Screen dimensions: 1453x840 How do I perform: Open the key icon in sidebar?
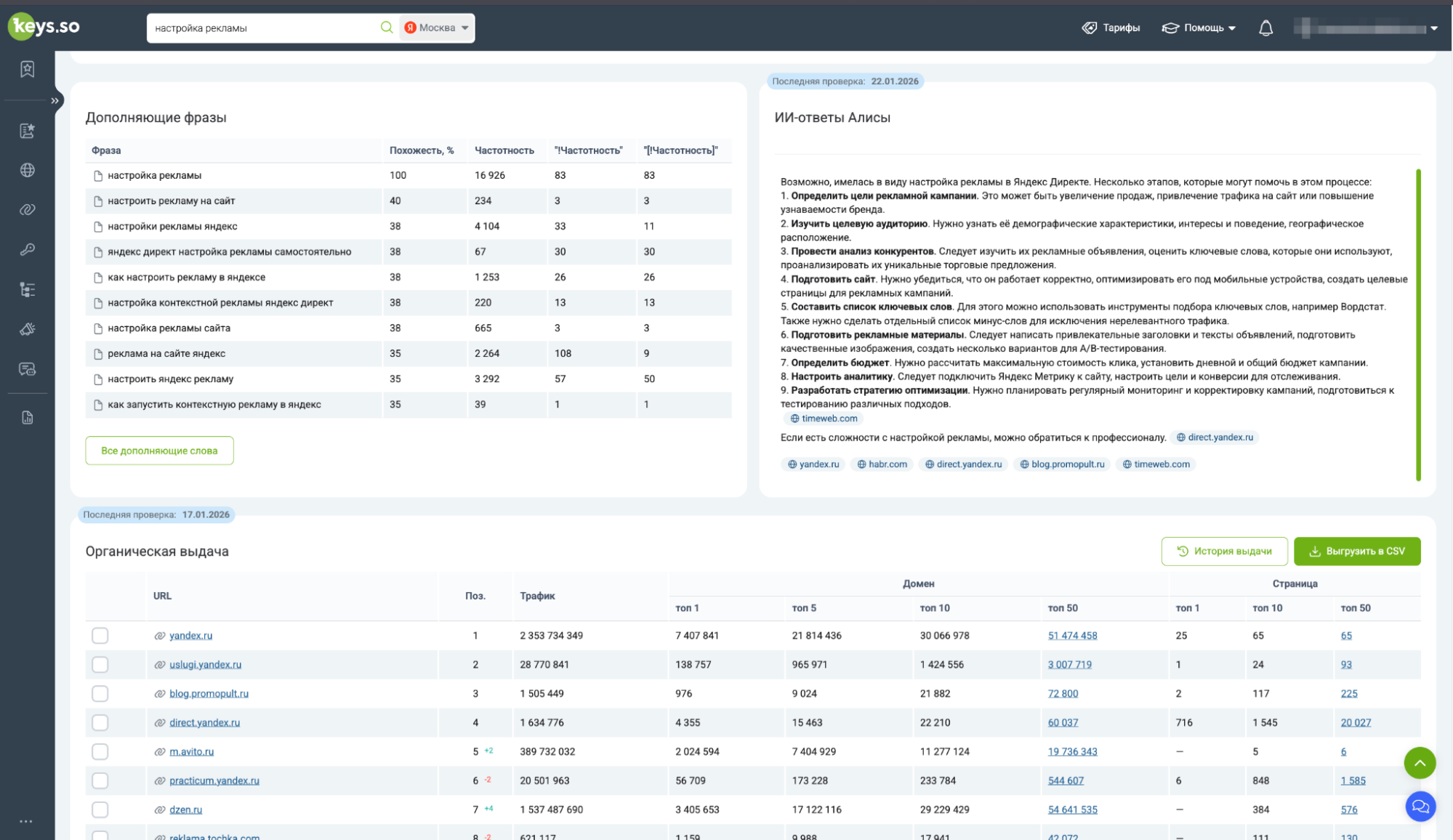28,250
